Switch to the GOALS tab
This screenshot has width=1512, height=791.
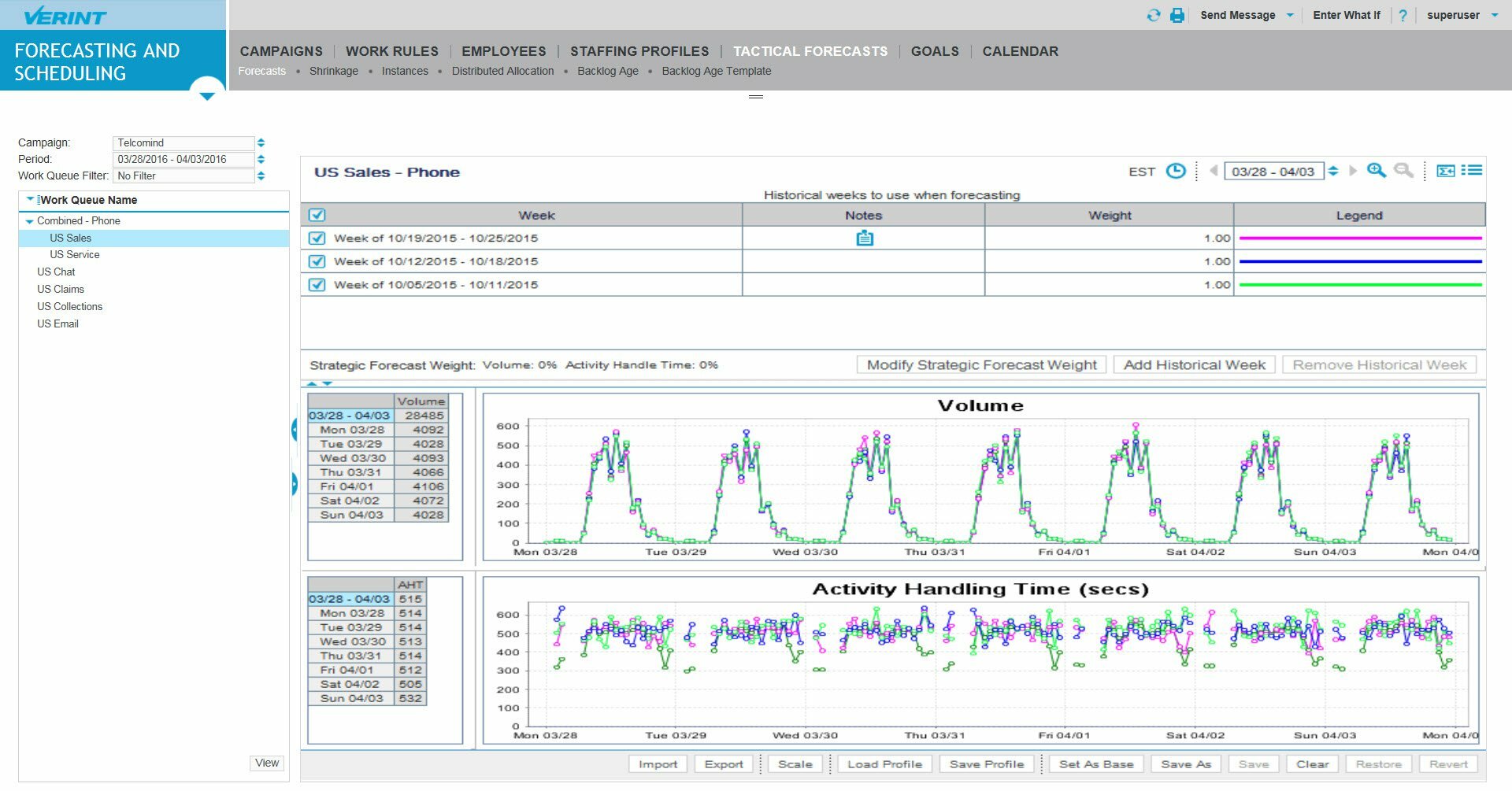[935, 51]
